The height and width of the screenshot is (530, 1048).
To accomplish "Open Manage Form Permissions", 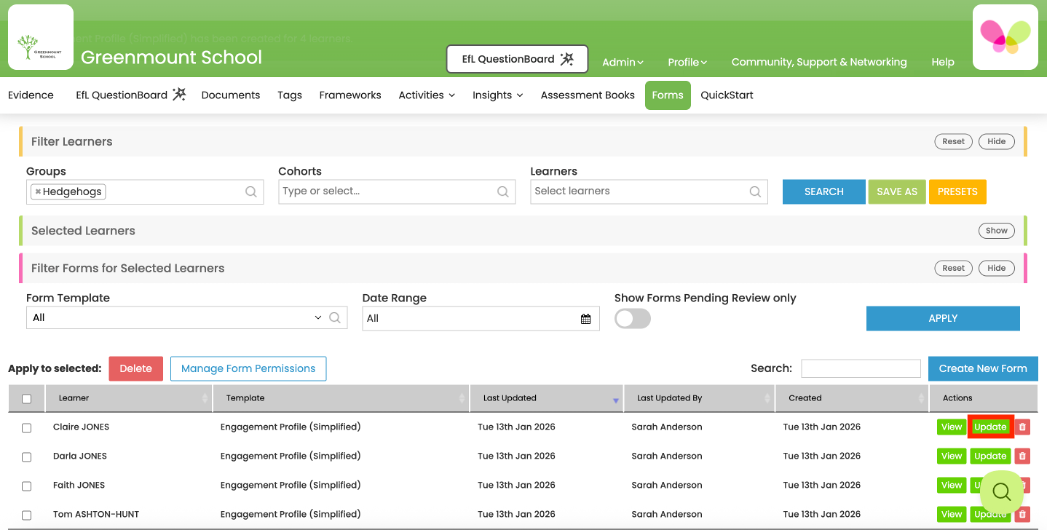I will click(x=248, y=369).
